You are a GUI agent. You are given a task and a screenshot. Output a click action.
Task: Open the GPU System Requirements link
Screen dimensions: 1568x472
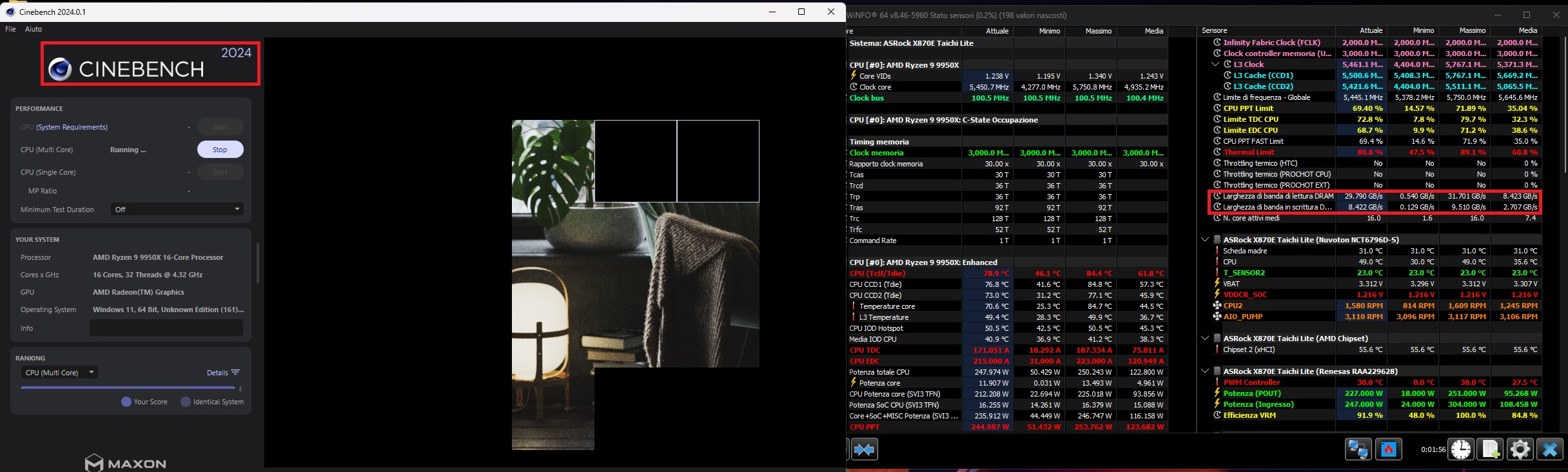(x=72, y=127)
